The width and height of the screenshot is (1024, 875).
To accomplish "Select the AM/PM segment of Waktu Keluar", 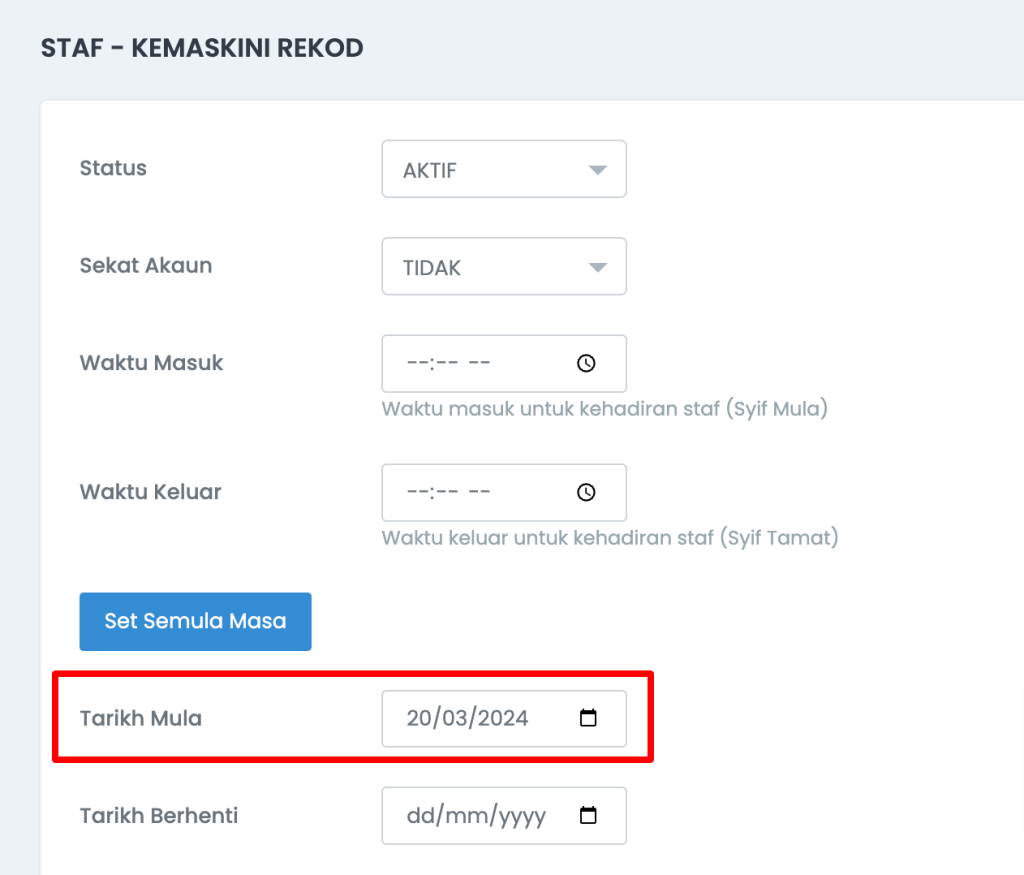I will [479, 493].
